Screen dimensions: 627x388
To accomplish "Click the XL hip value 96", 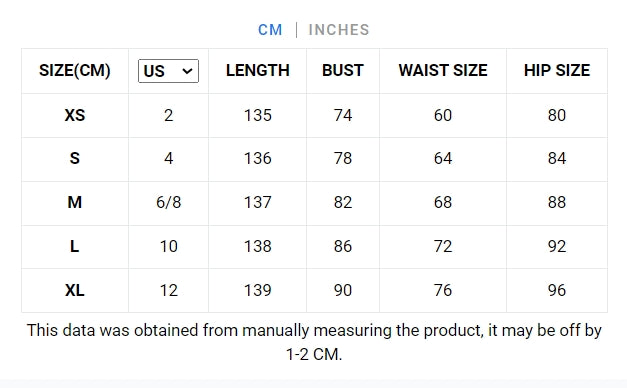I will 557,290.
